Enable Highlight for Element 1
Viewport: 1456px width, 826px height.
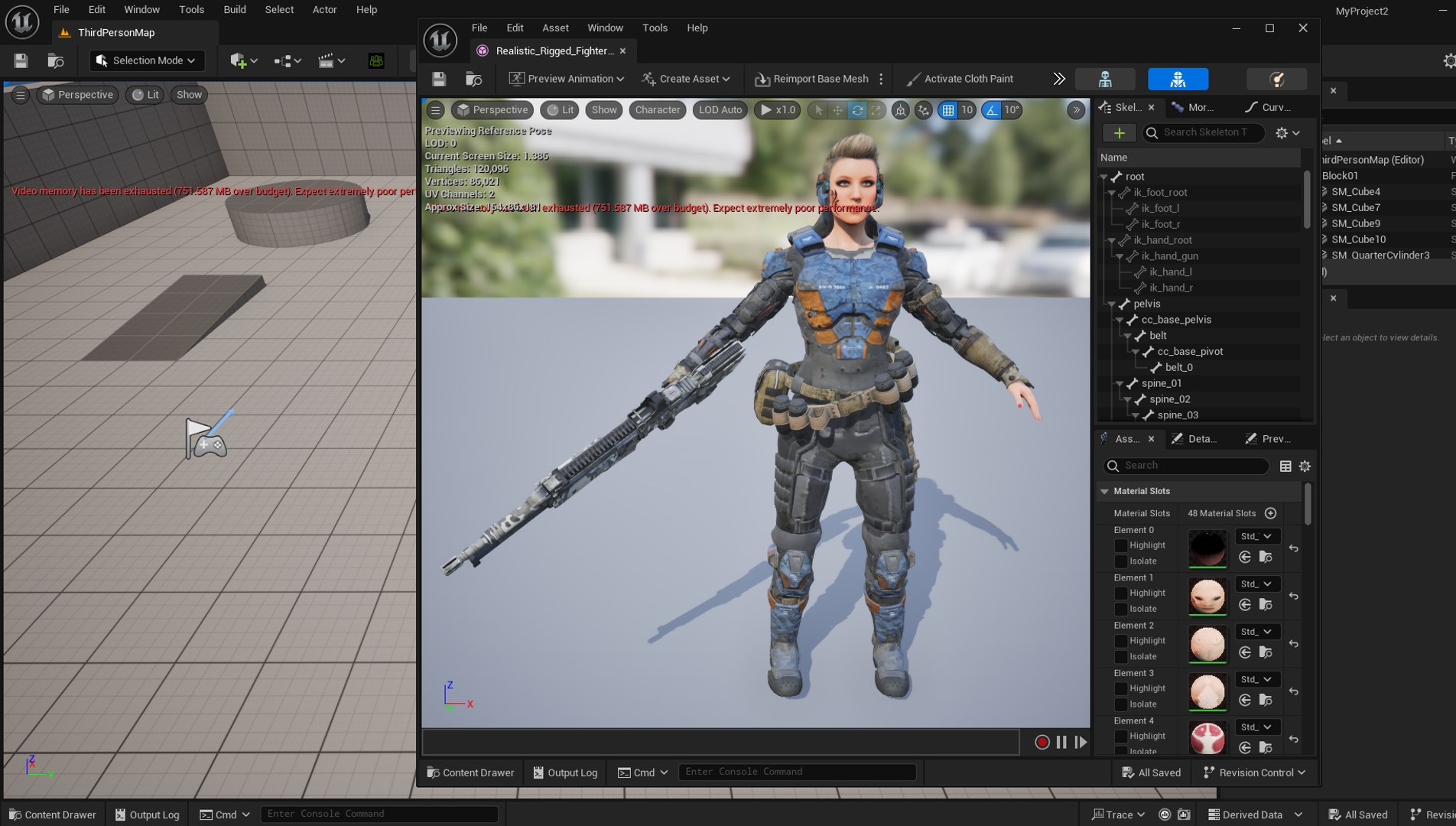1120,593
